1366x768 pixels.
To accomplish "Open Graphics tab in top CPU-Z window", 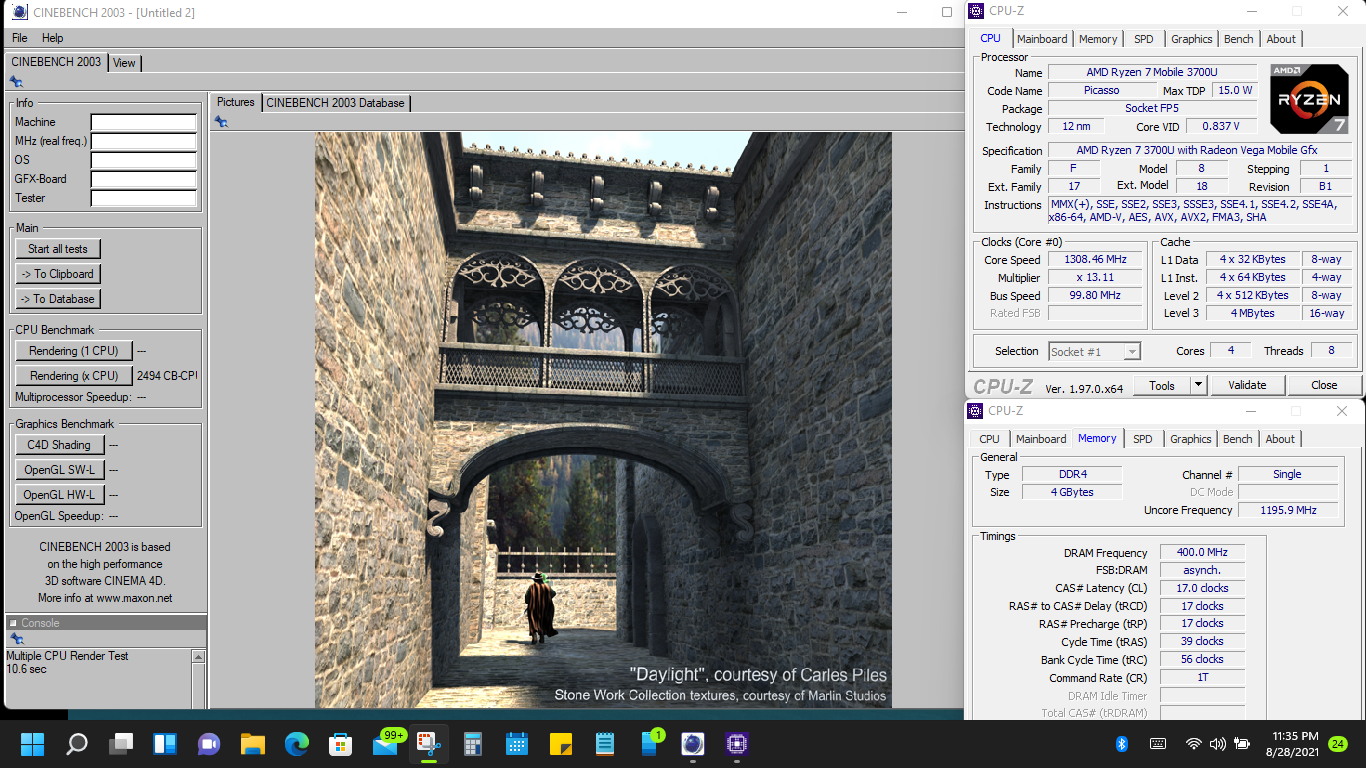I will coord(1192,39).
